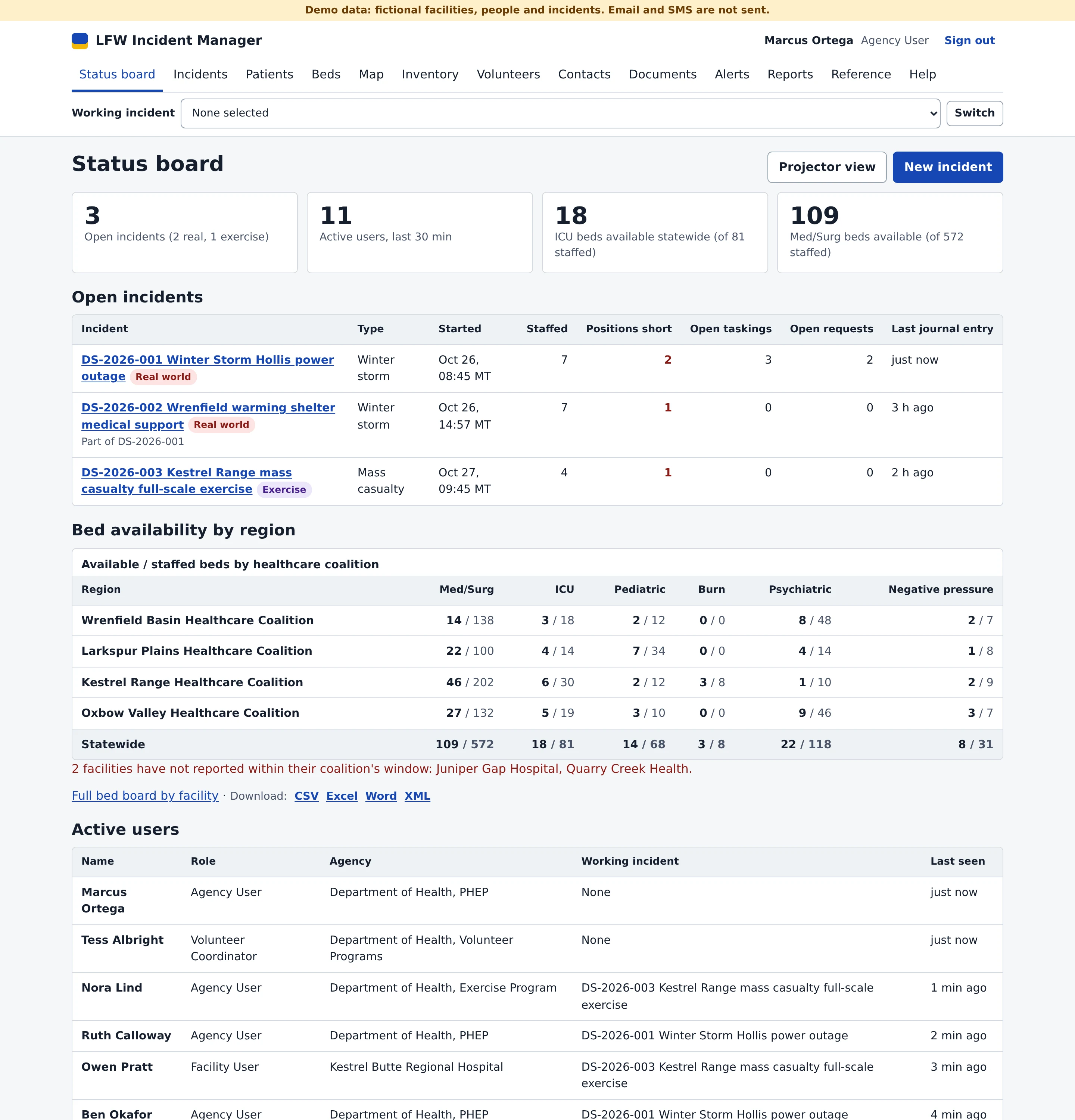This screenshot has height=1120, width=1075.
Task: Go to the Incidents tab
Action: coord(200,74)
